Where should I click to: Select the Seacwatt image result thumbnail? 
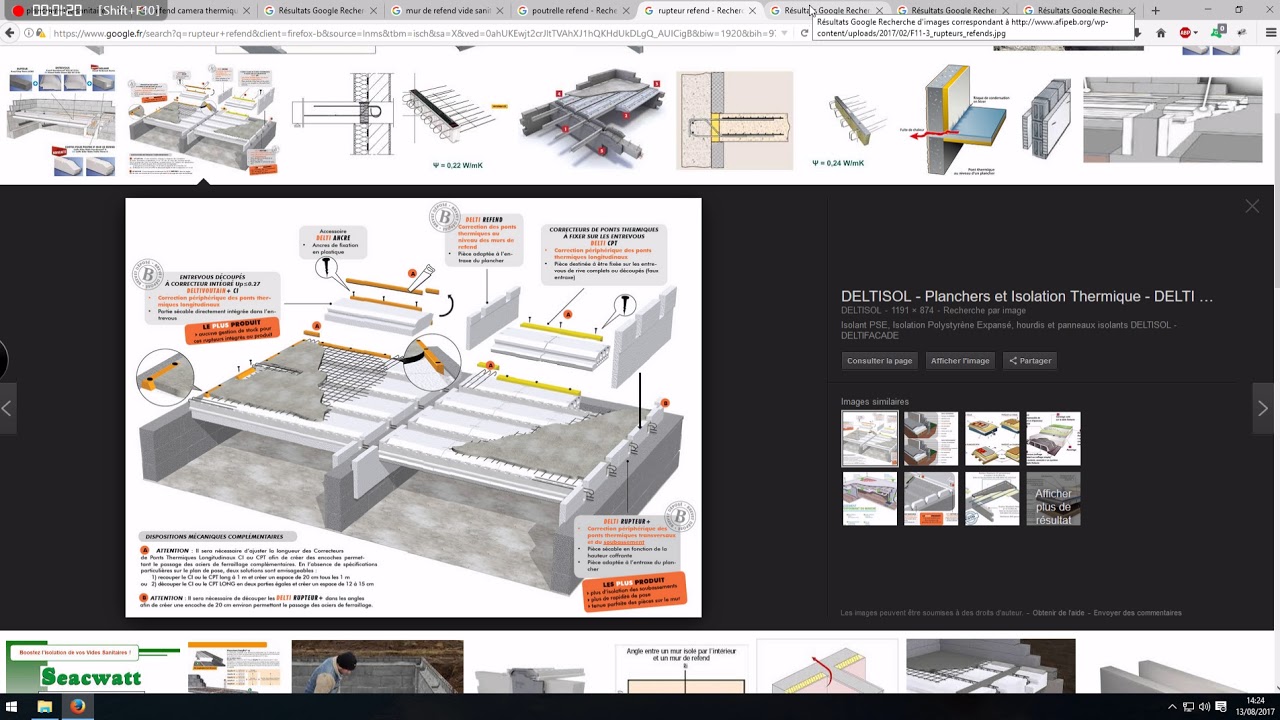point(92,667)
